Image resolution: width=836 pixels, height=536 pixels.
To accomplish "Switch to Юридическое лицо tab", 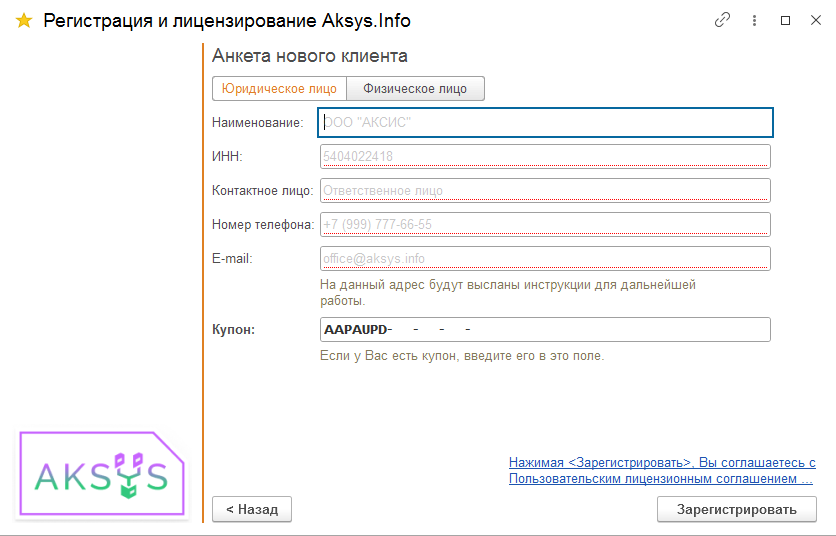I will tap(279, 89).
